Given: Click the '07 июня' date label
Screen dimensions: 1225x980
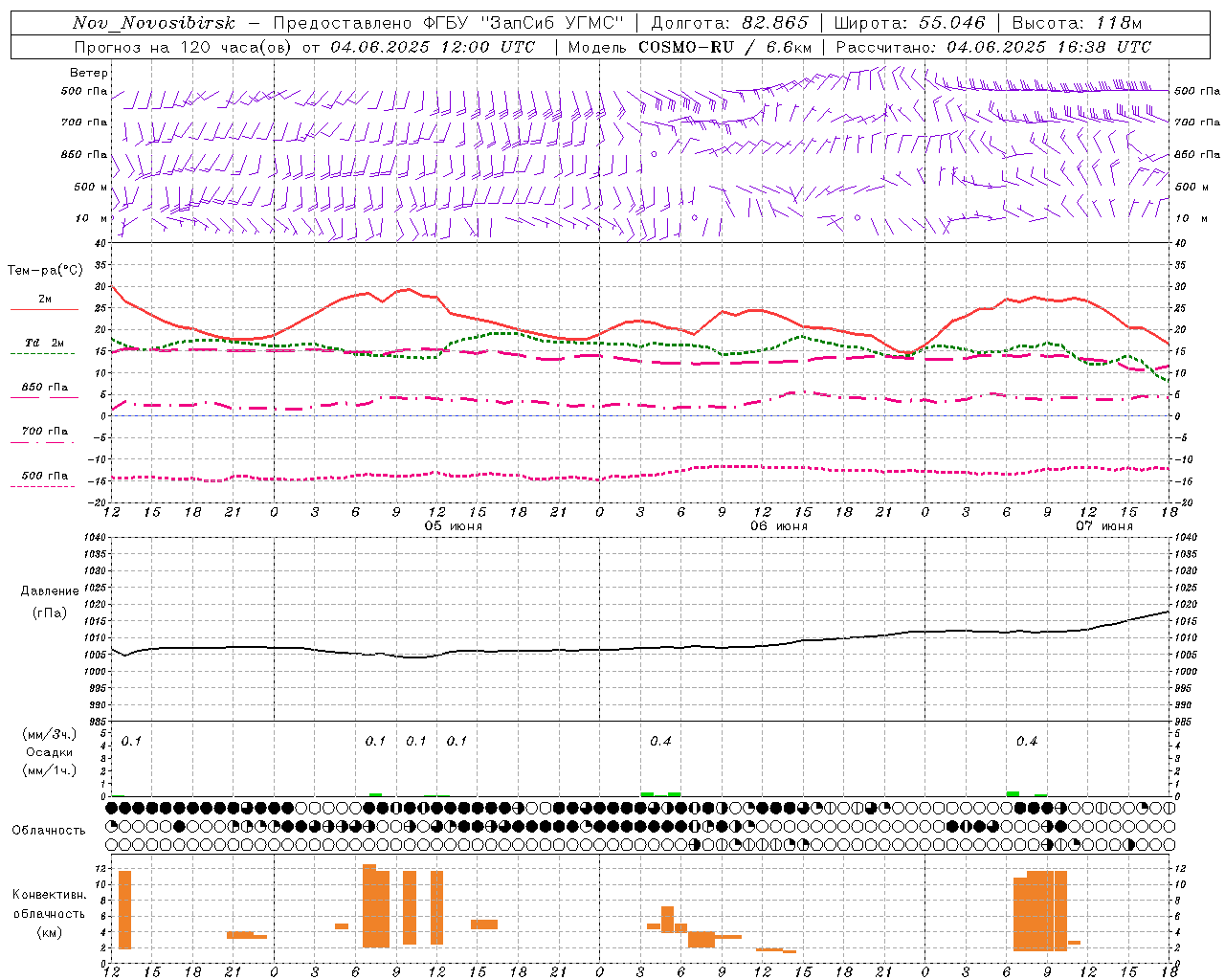Looking at the screenshot, I should coord(1104,525).
